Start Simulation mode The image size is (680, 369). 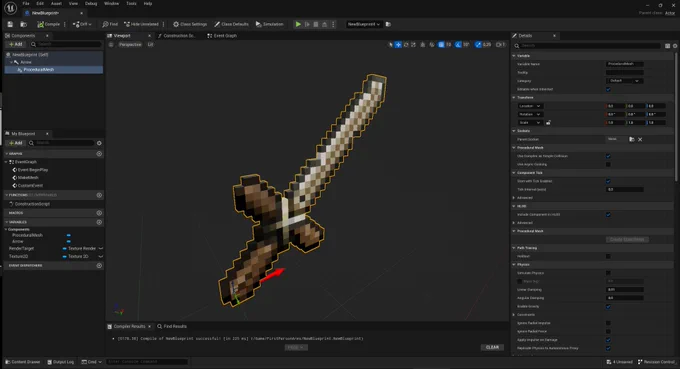[269, 24]
